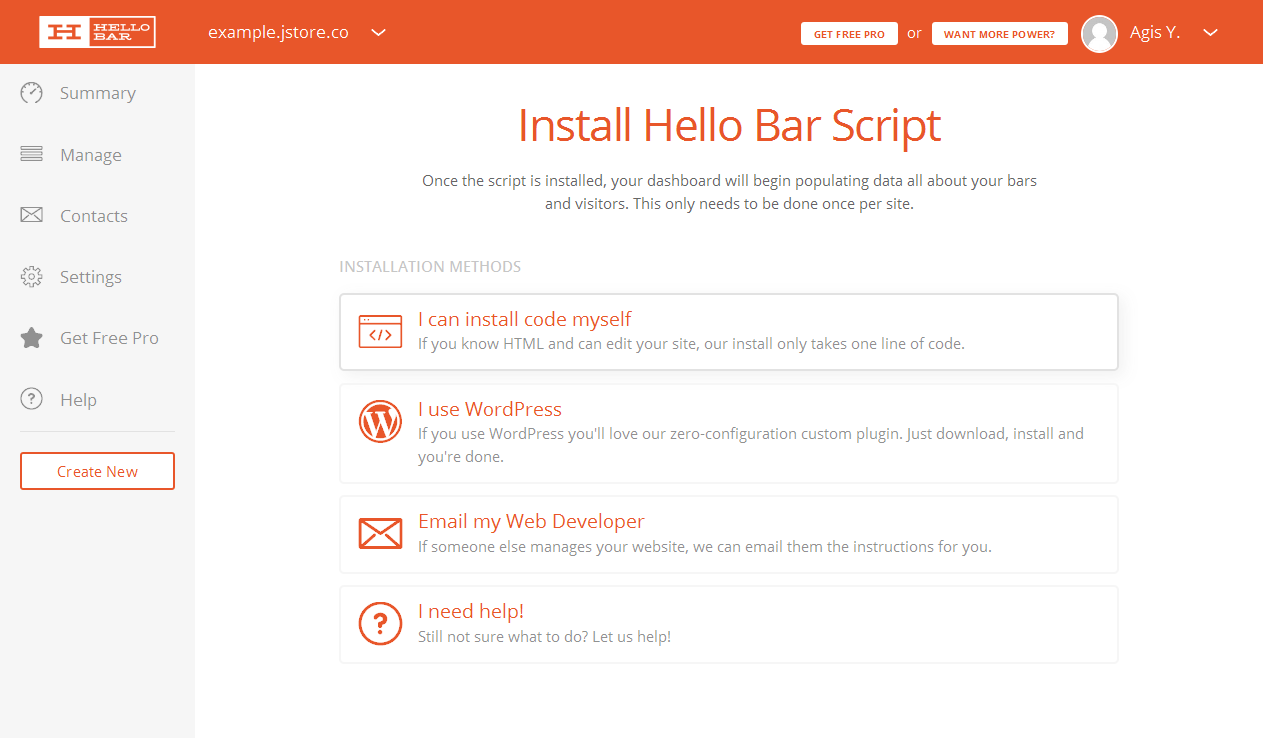Image resolution: width=1263 pixels, height=738 pixels.
Task: Click the orange email envelope icon
Action: point(380,533)
